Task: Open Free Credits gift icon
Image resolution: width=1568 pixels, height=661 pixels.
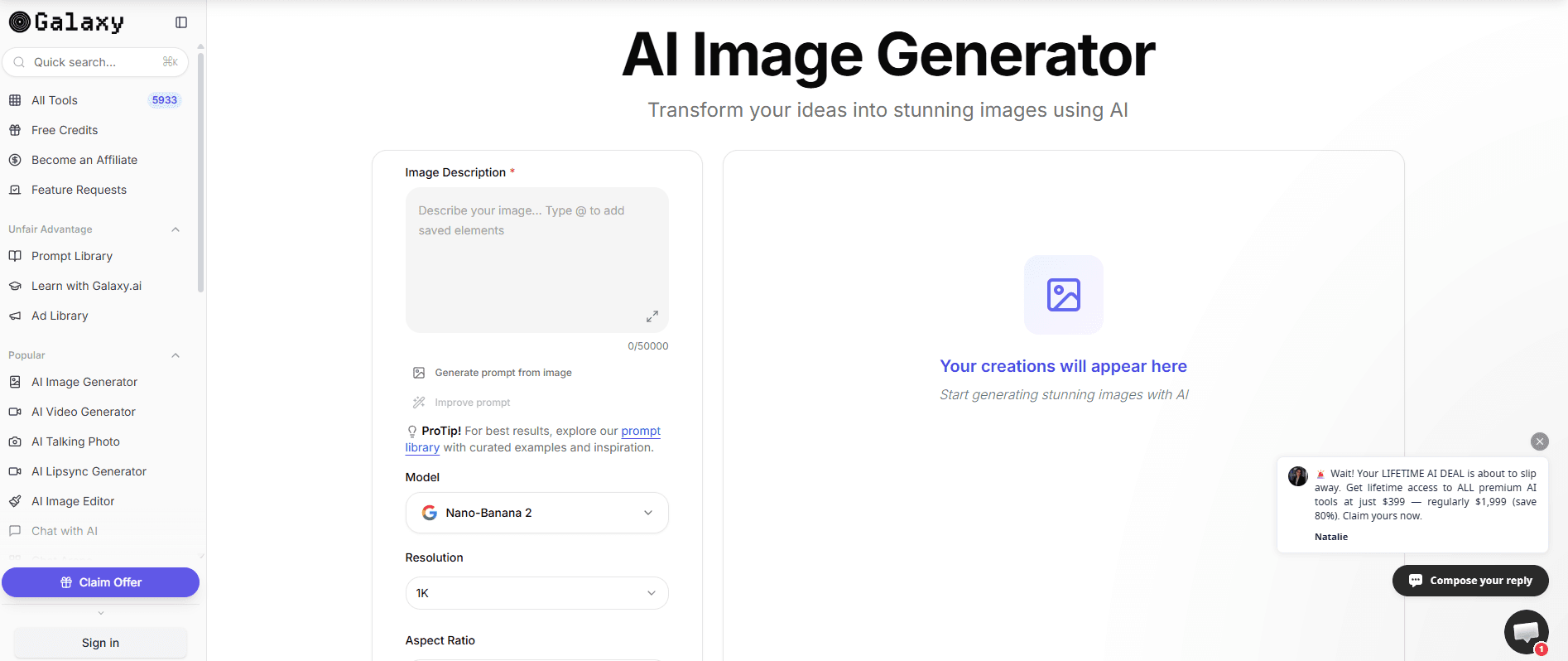Action: click(x=15, y=130)
